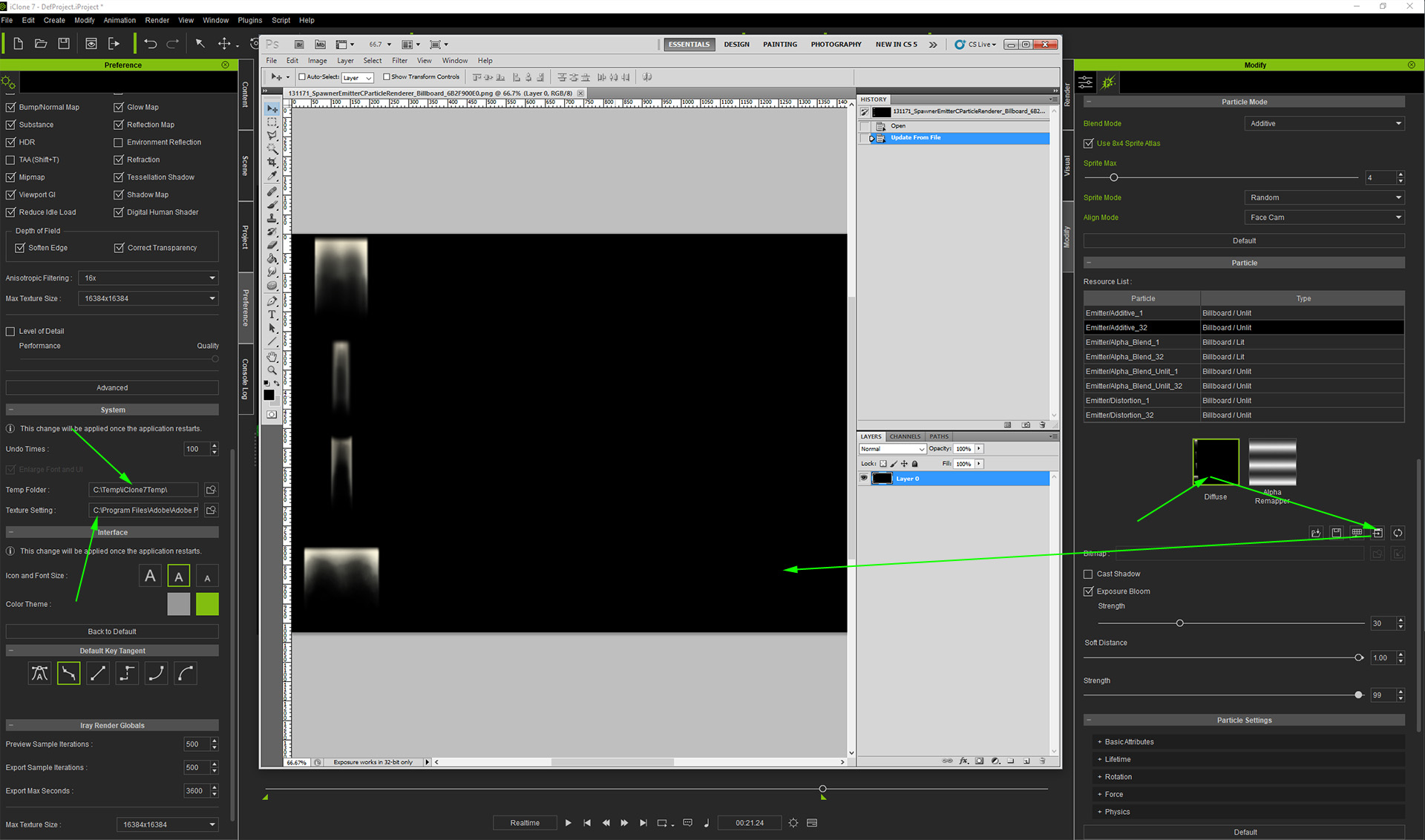Screen dimensions: 1425x840
Task: Select the Photoshop Eyedropper tool
Action: pyautogui.click(x=272, y=176)
